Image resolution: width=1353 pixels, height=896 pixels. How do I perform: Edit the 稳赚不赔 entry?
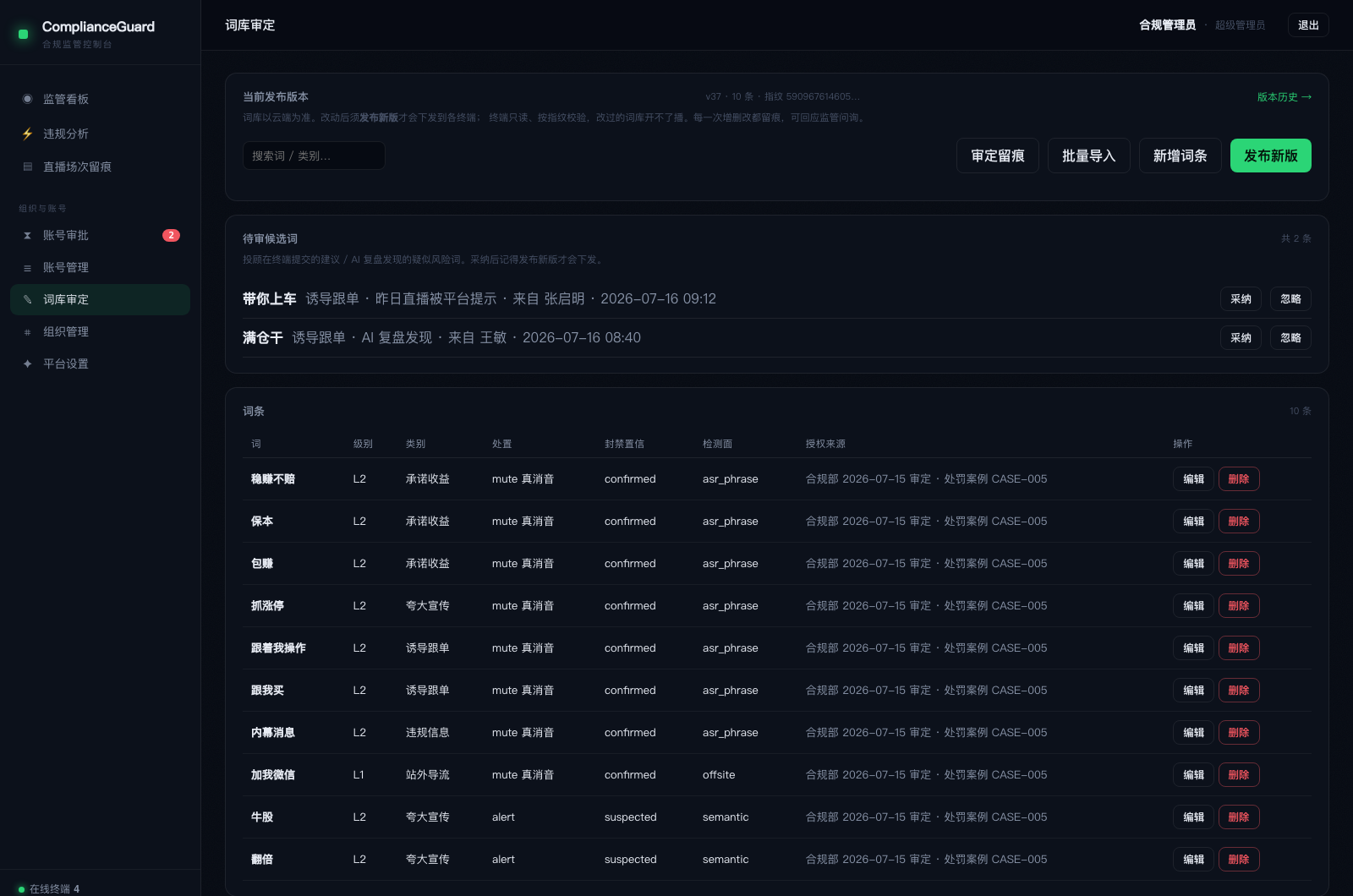1193,478
